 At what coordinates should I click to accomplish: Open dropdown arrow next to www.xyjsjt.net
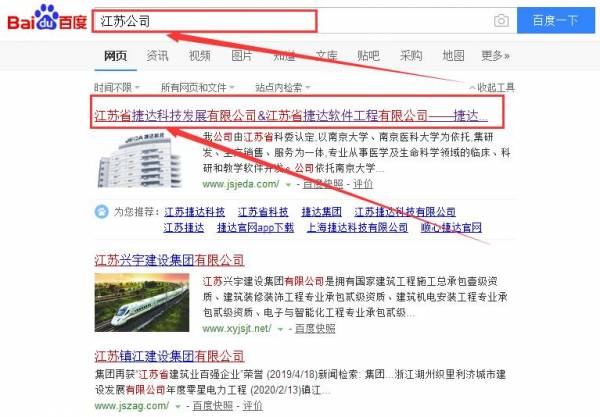(280, 329)
